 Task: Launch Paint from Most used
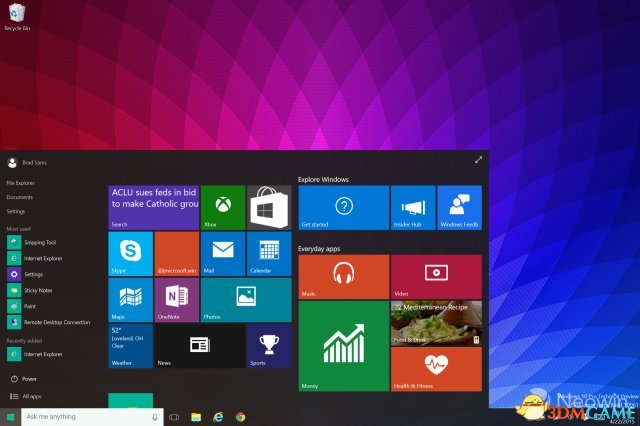22,306
